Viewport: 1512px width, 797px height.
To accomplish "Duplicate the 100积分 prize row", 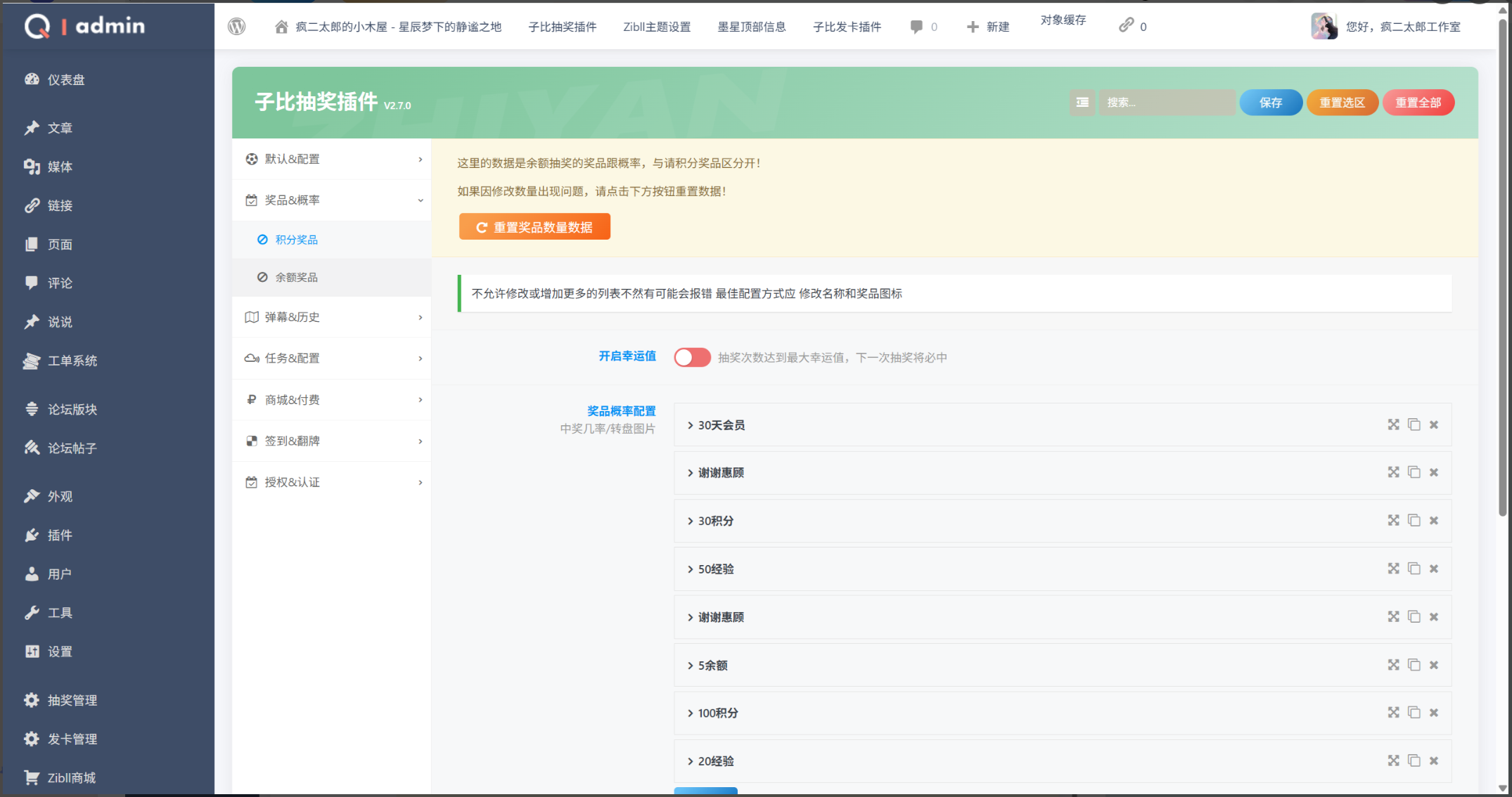I will (x=1414, y=713).
